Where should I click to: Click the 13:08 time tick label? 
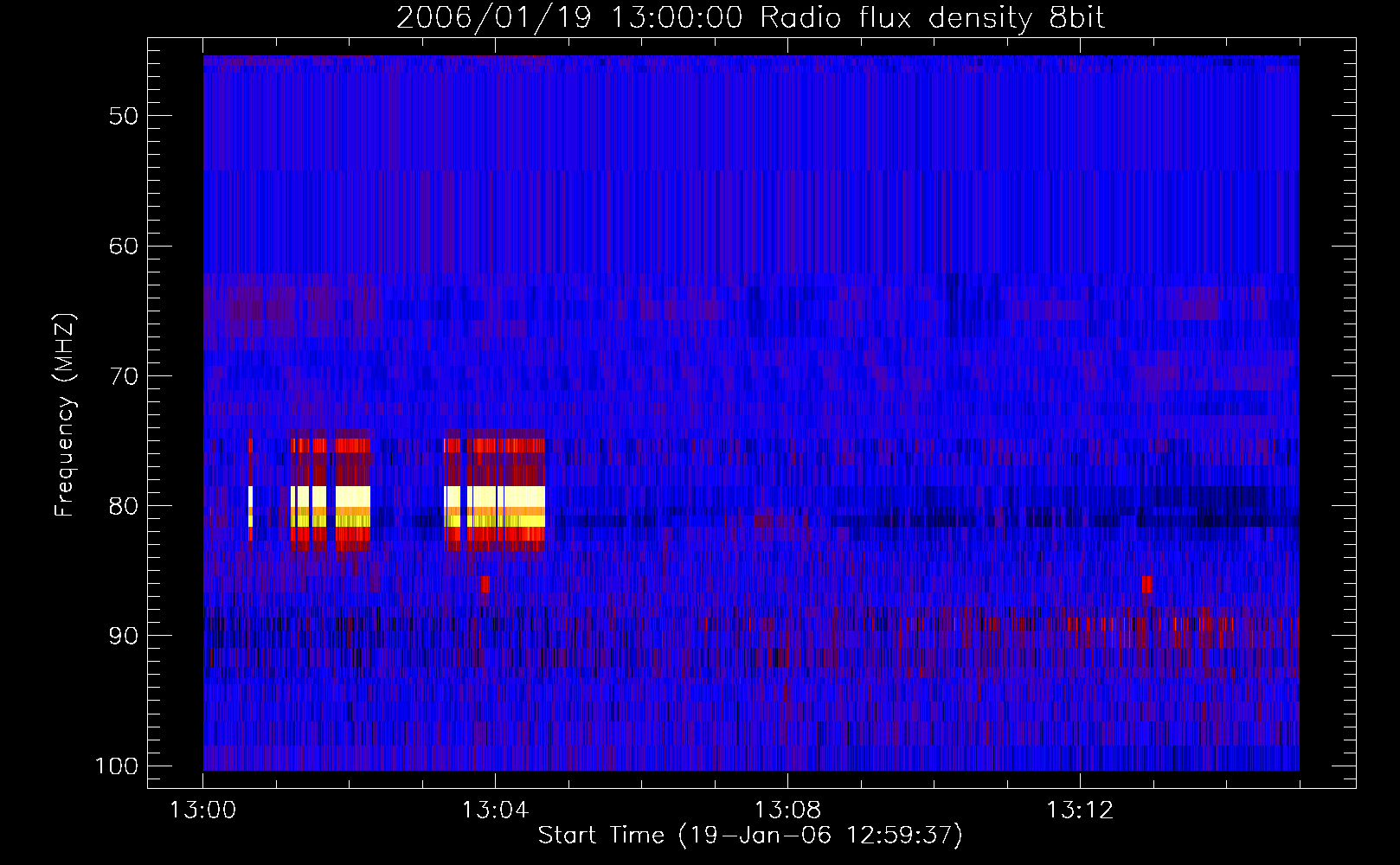click(x=787, y=811)
